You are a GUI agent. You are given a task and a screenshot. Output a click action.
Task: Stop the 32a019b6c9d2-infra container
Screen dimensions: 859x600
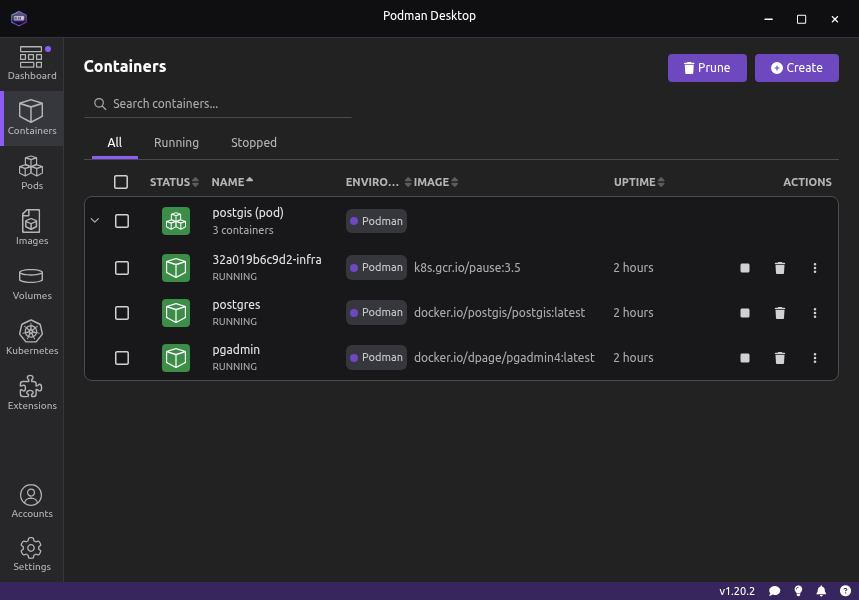click(745, 268)
